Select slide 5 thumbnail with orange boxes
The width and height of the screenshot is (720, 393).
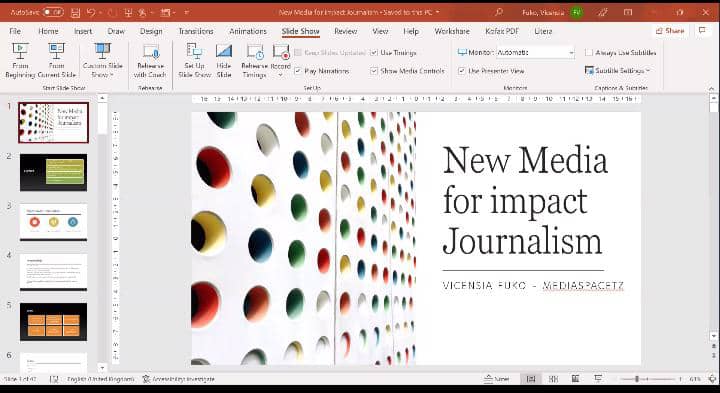point(53,322)
